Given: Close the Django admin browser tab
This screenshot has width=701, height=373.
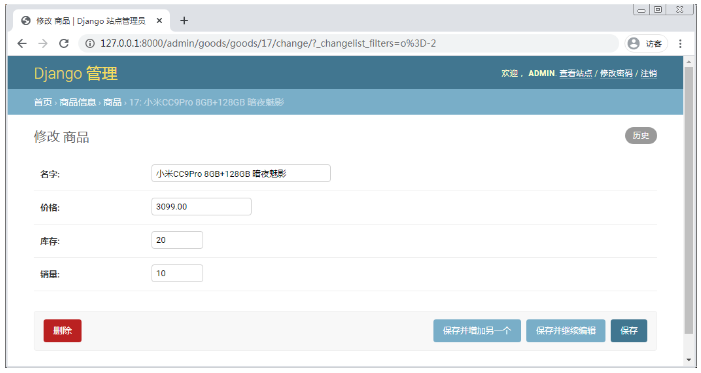Looking at the screenshot, I should pos(159,21).
